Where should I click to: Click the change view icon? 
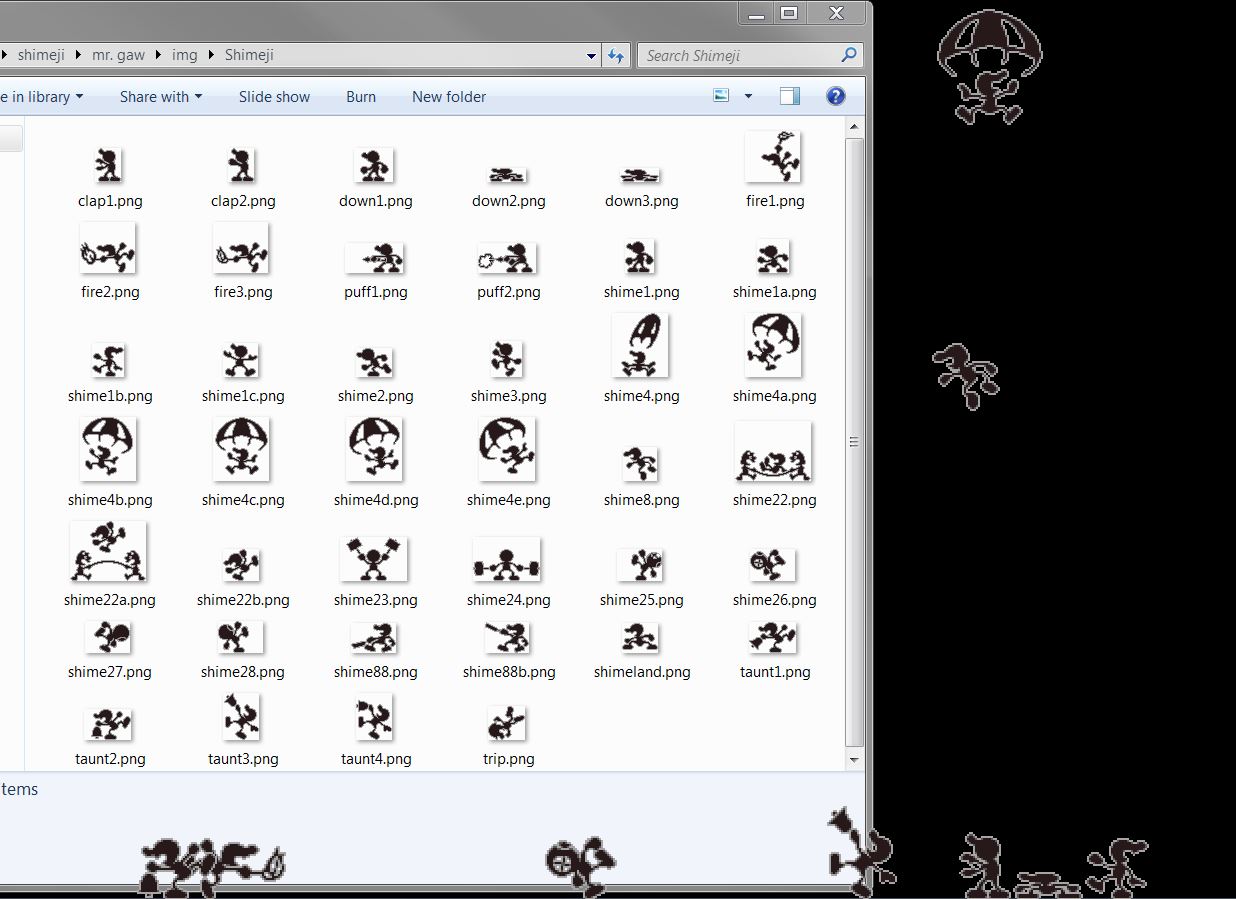722,96
